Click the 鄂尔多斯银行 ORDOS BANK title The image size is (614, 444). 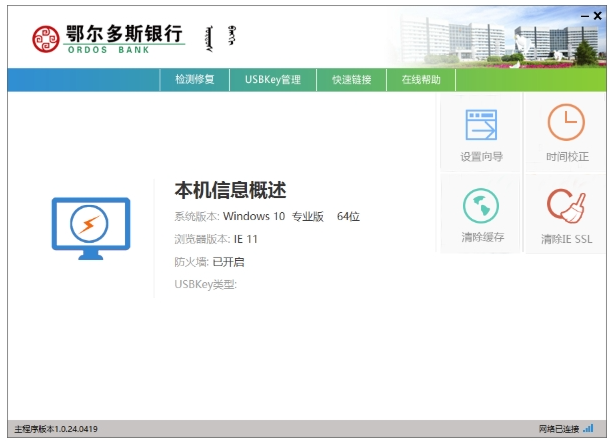(x=124, y=39)
